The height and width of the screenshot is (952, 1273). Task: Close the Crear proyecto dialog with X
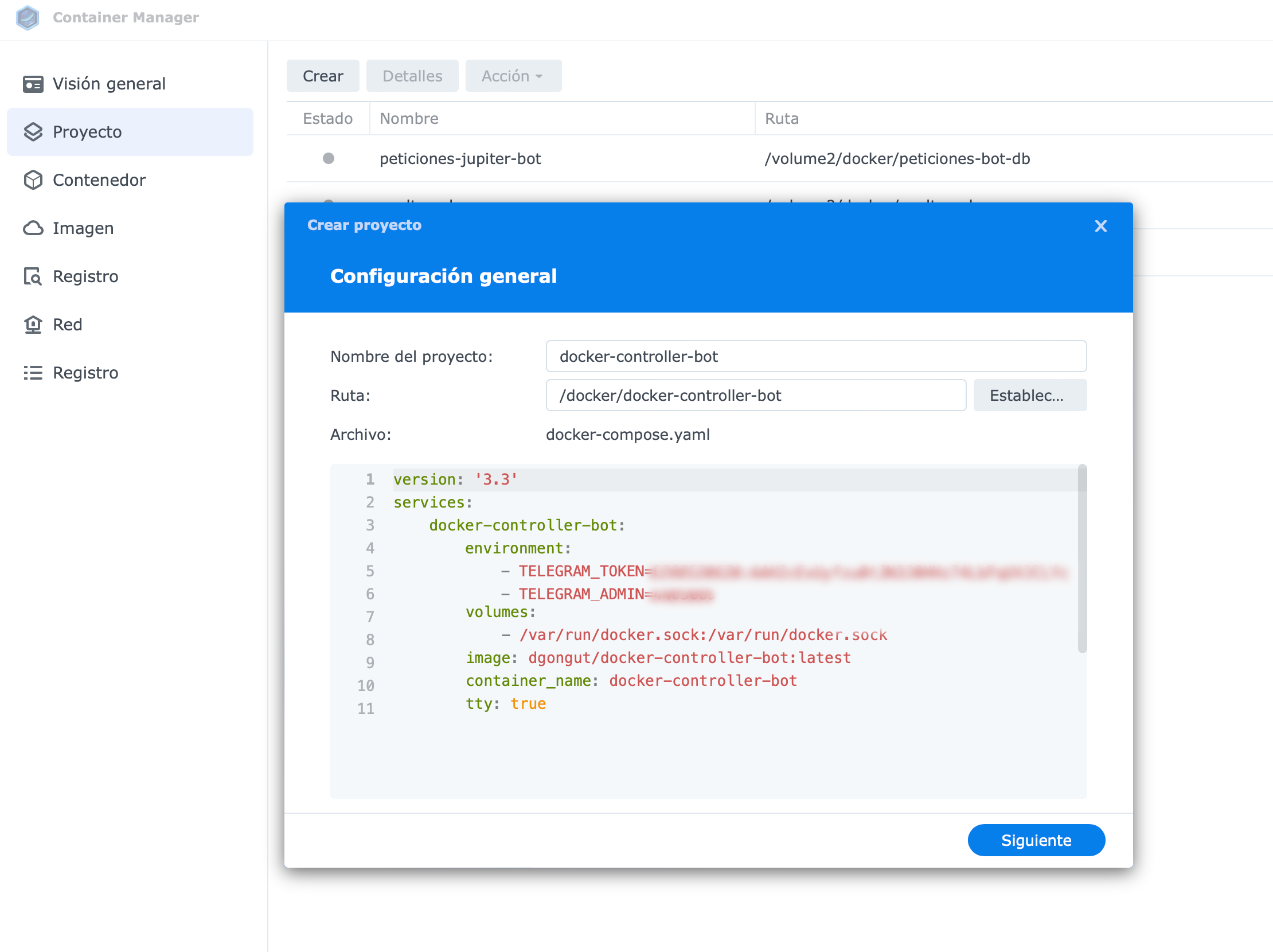coord(1100,226)
